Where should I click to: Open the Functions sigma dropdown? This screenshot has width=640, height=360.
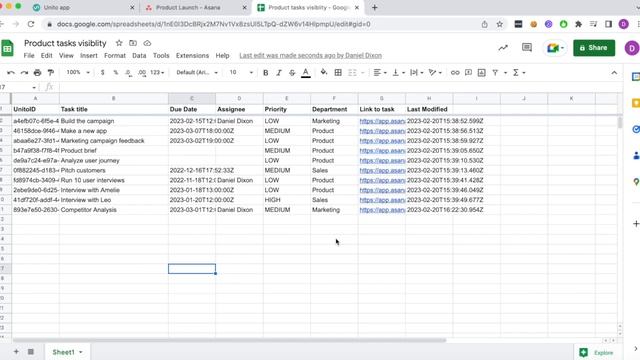coord(519,73)
